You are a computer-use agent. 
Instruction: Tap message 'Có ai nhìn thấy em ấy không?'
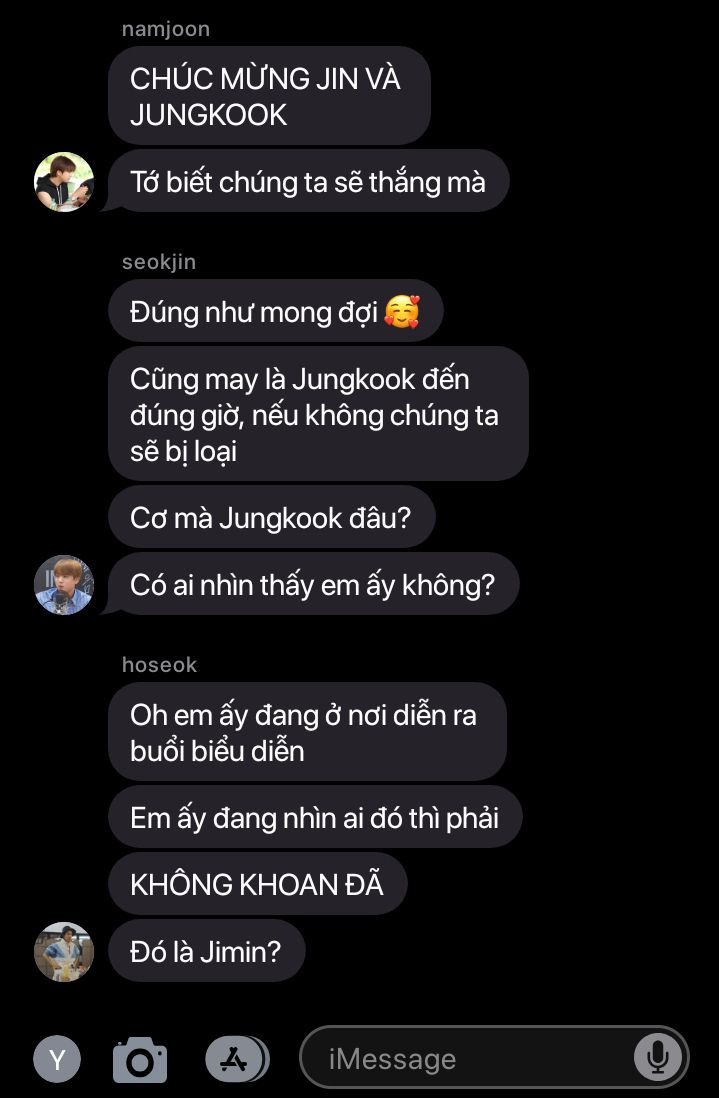click(313, 585)
